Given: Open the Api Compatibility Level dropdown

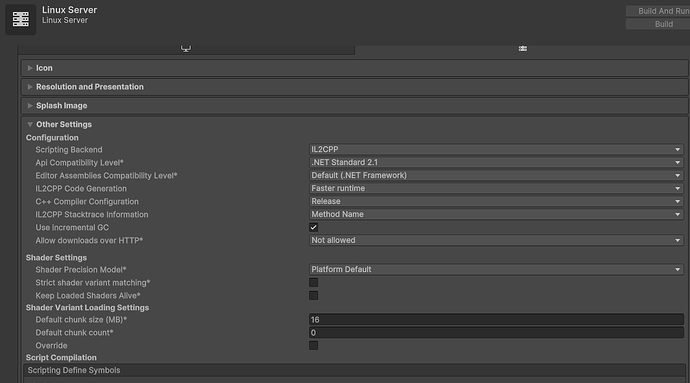Looking at the screenshot, I should pyautogui.click(x=496, y=162).
